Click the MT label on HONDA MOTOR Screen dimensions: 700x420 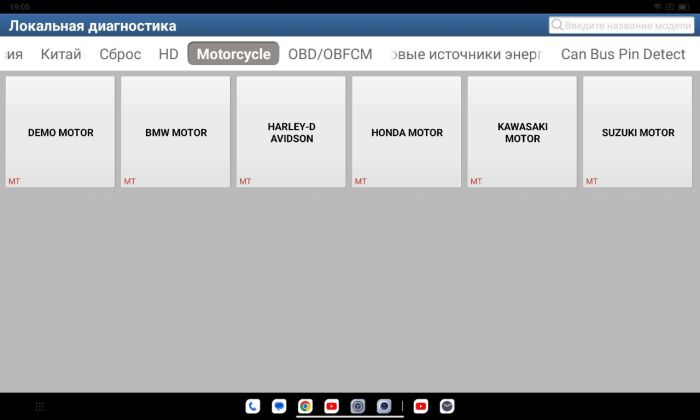click(x=360, y=181)
